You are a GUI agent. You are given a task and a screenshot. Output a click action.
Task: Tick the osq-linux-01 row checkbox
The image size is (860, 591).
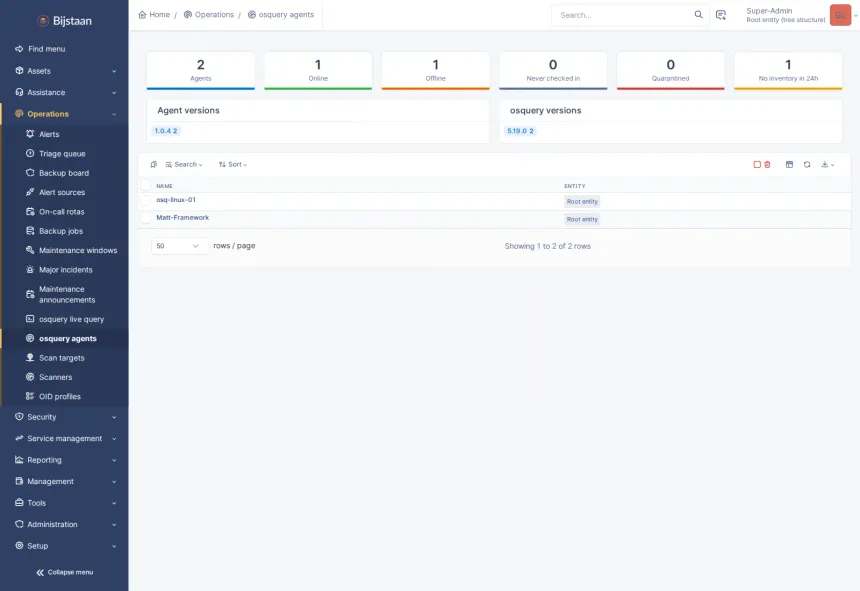145,201
